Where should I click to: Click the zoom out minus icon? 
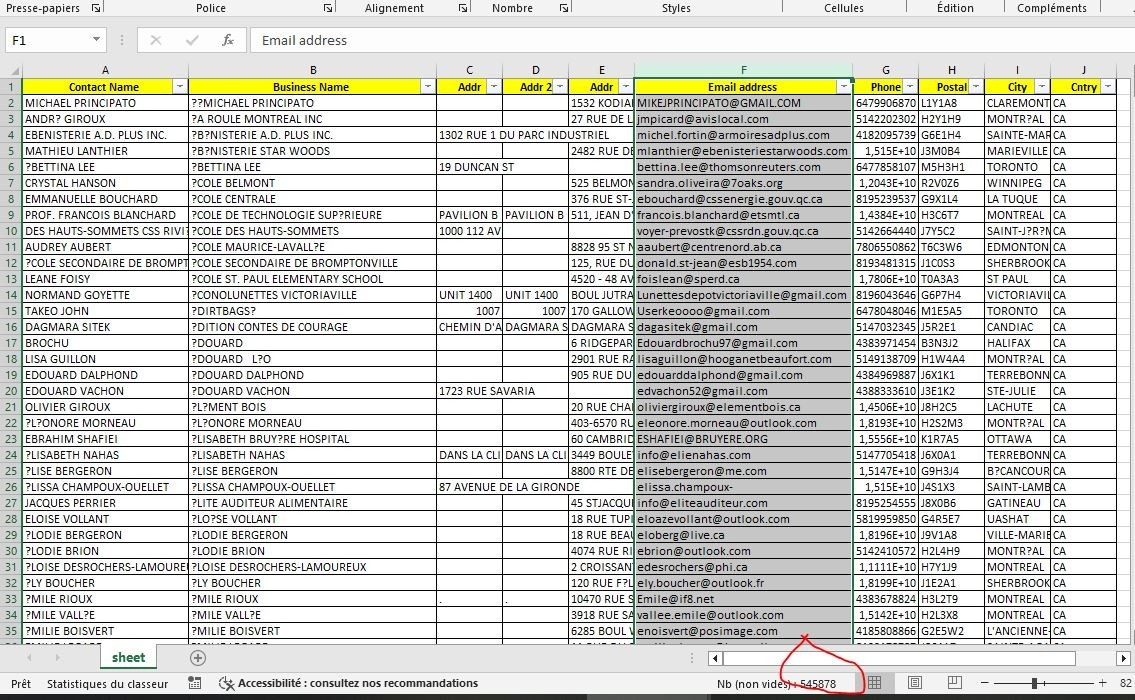pyautogui.click(x=984, y=683)
